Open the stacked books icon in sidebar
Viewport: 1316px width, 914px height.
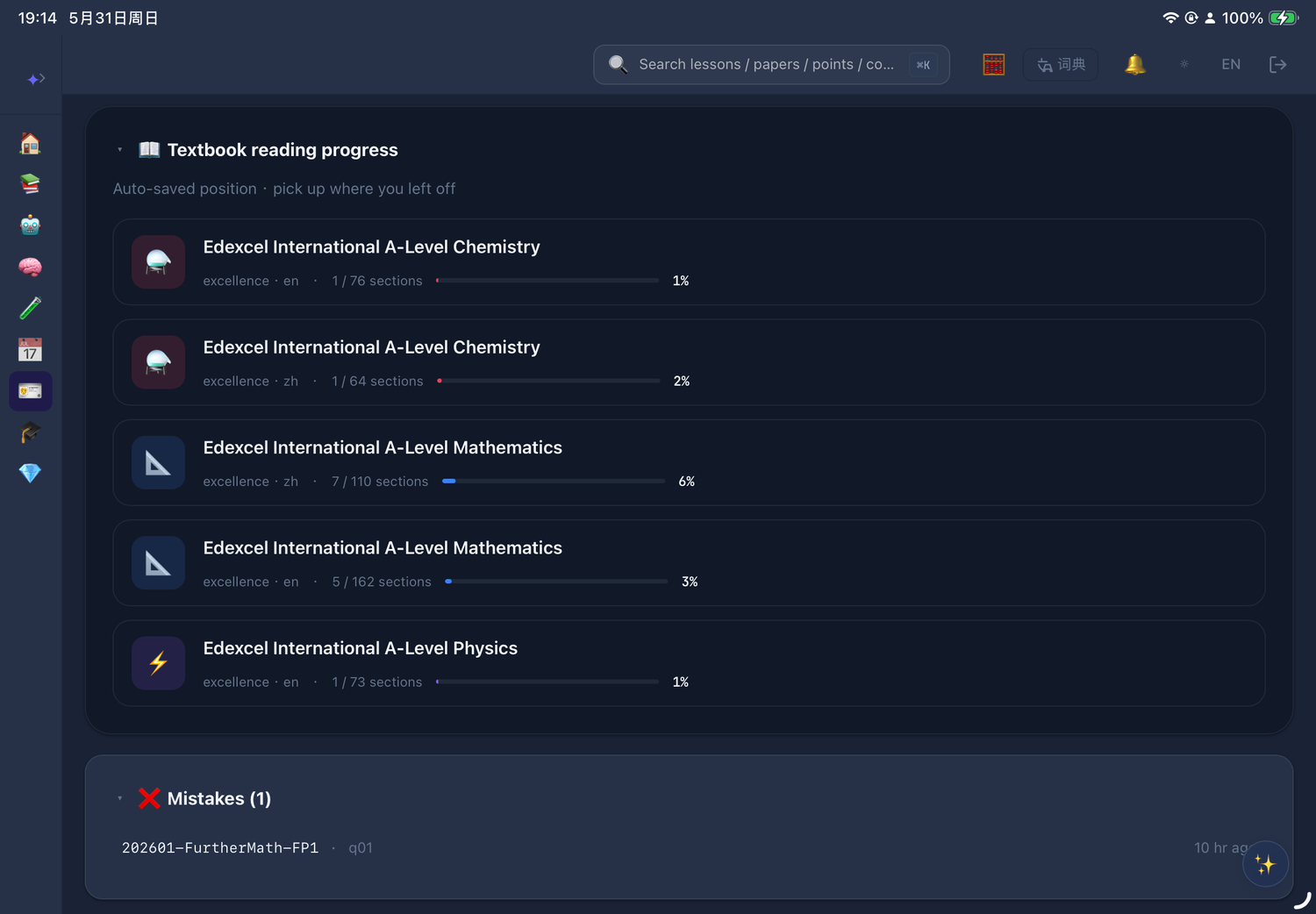tap(31, 183)
